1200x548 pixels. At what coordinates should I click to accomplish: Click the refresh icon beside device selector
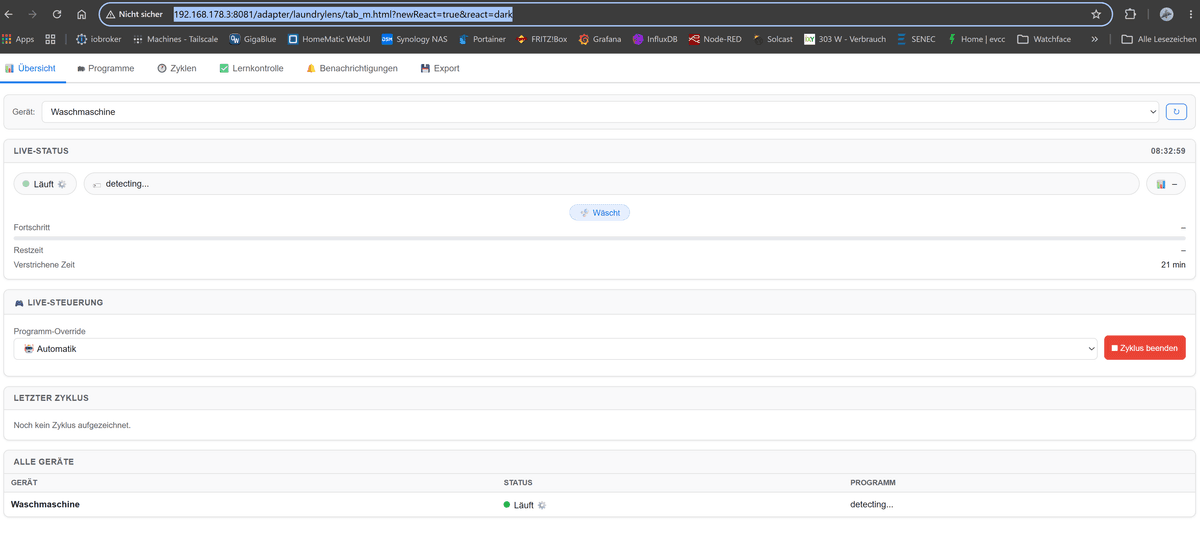(x=1176, y=112)
